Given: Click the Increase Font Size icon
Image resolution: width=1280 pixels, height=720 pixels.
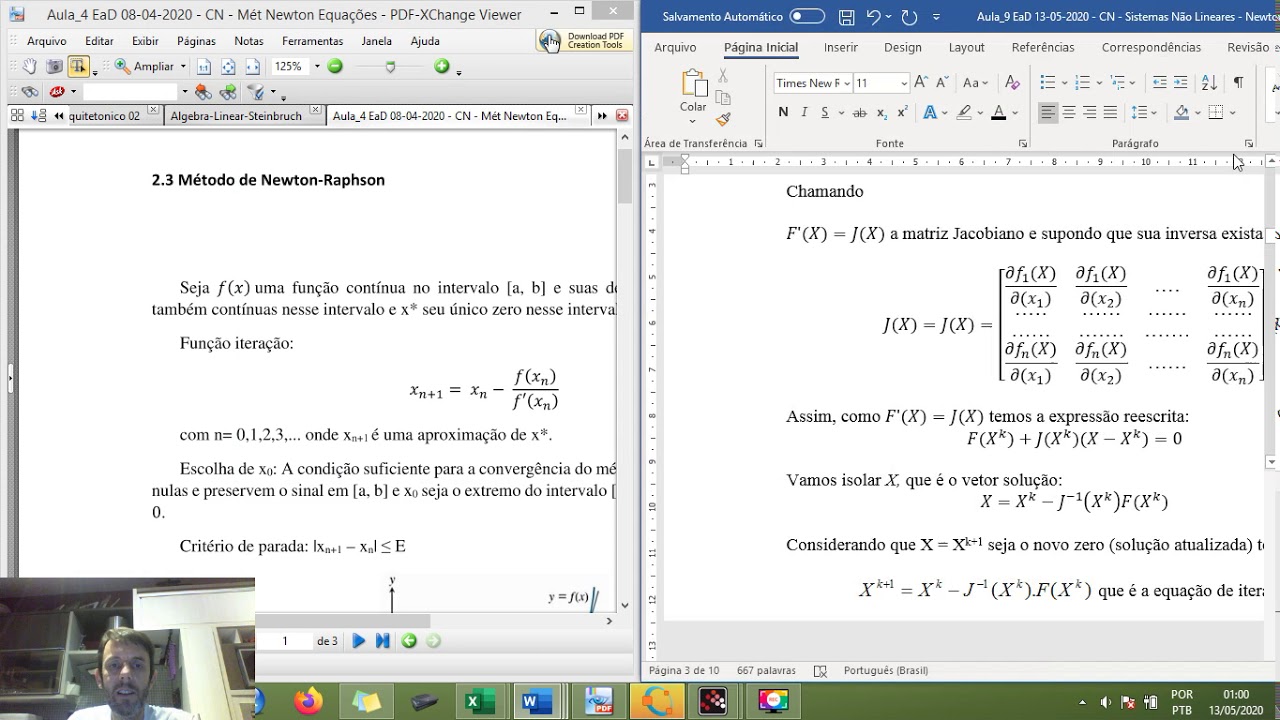Looking at the screenshot, I should (x=922, y=83).
